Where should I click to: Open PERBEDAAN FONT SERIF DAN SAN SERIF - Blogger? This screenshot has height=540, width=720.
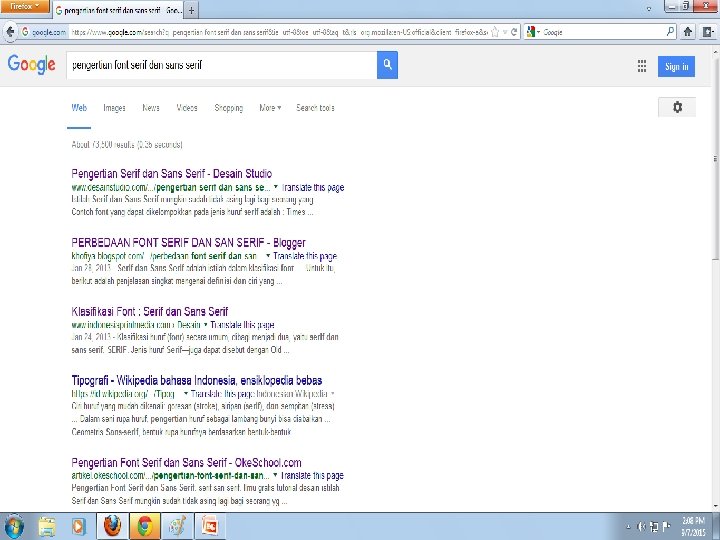coord(188,242)
